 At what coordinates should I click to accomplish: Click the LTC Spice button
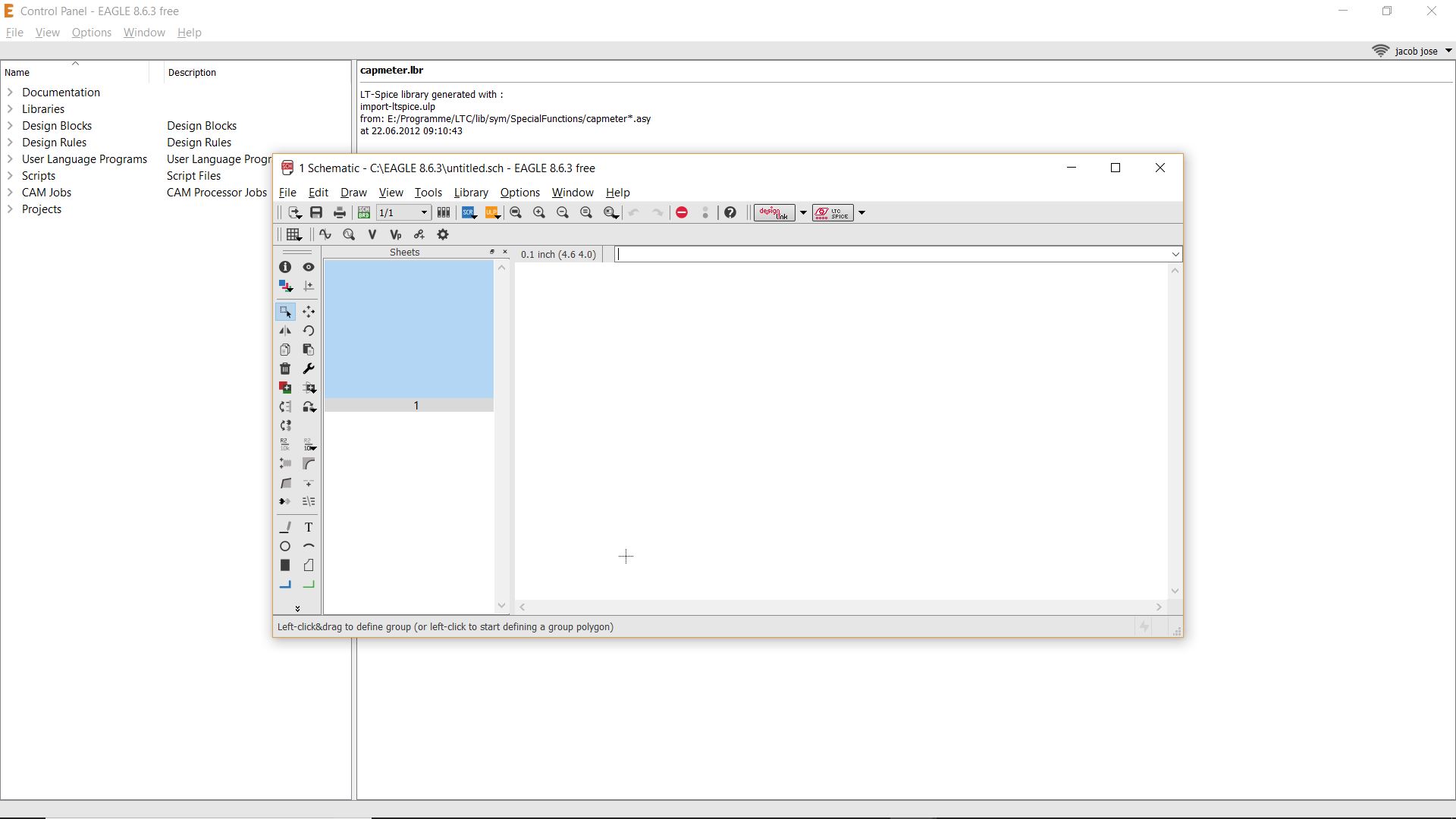833,213
